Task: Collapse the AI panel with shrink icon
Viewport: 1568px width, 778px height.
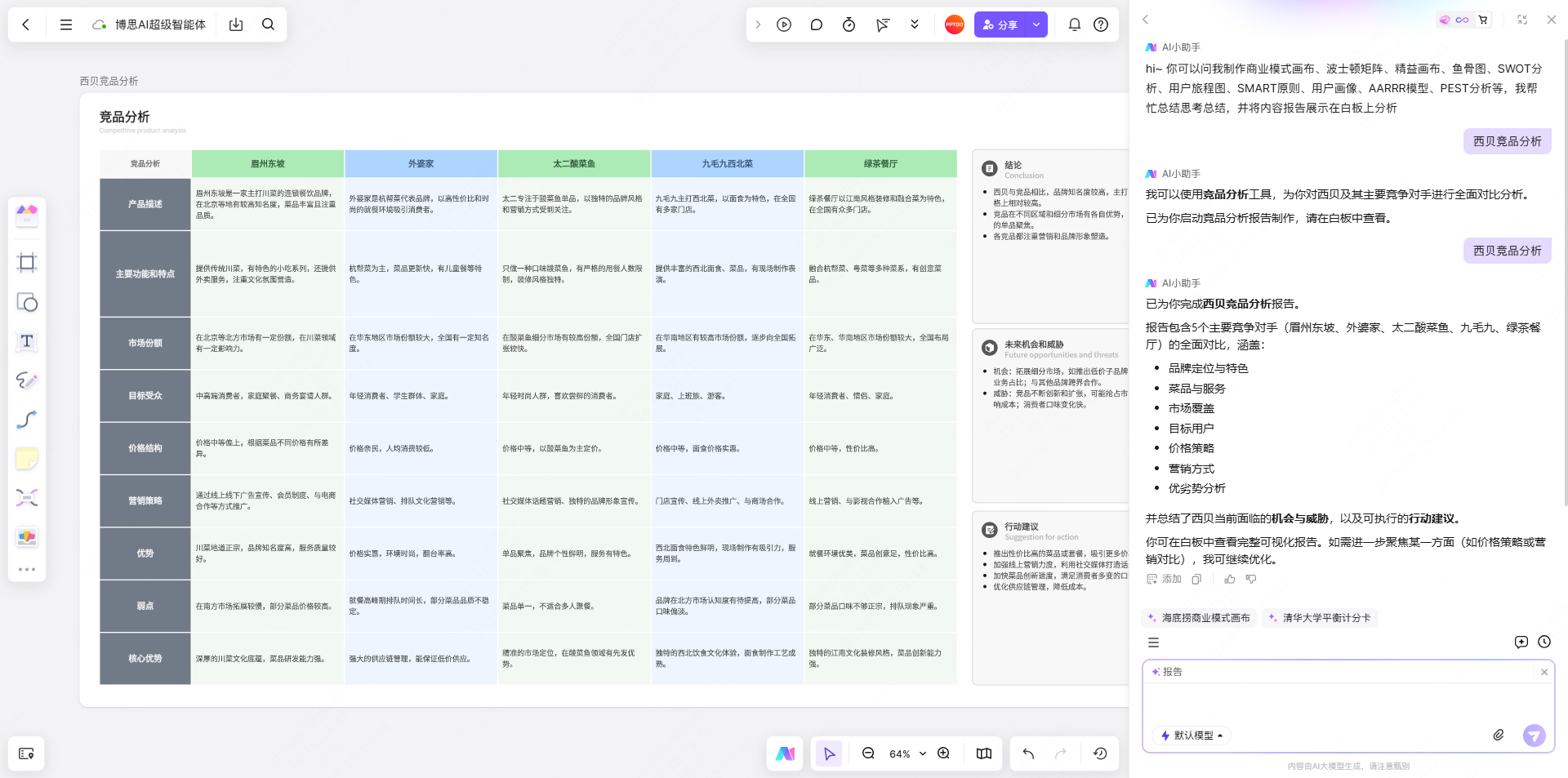Action: [1522, 20]
